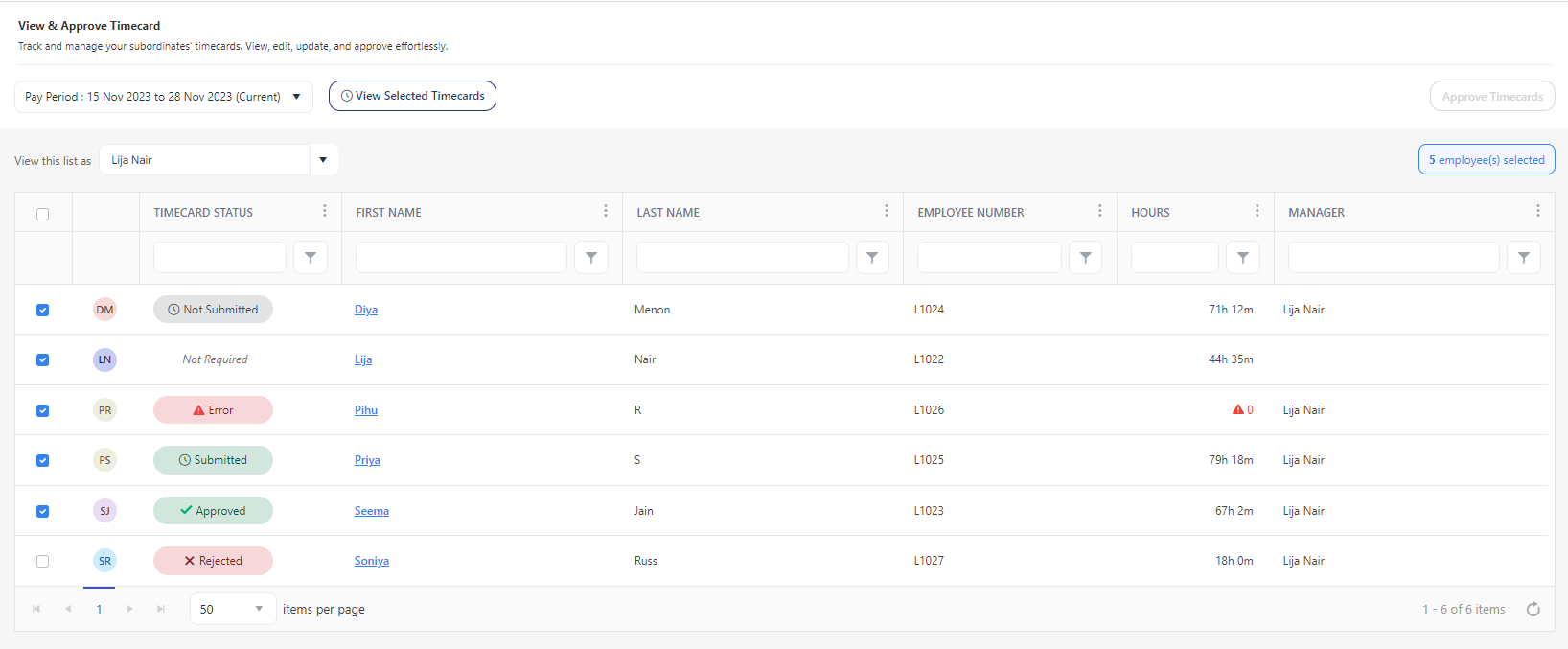Click the refresh icon in the table footer
The image size is (1568, 649).
(1533, 610)
